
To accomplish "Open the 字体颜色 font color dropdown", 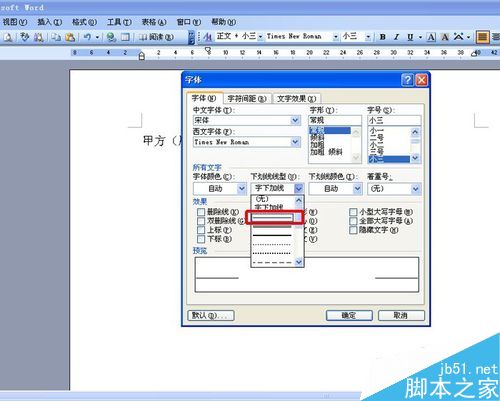I will (x=242, y=189).
